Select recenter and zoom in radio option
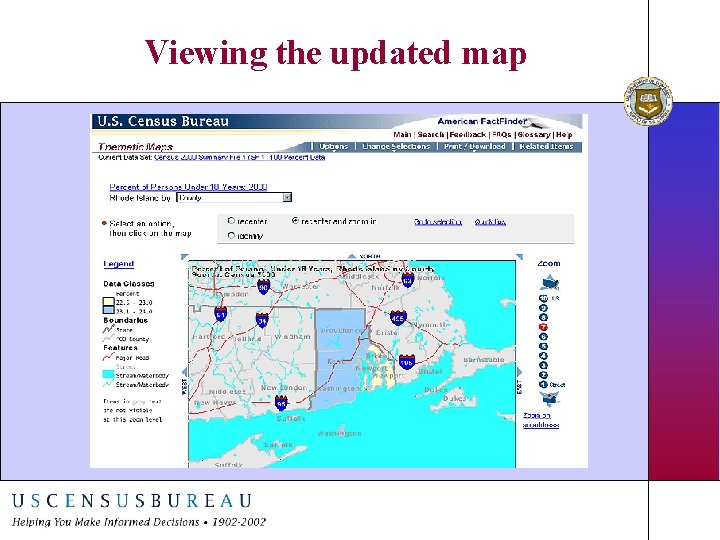 coord(295,220)
